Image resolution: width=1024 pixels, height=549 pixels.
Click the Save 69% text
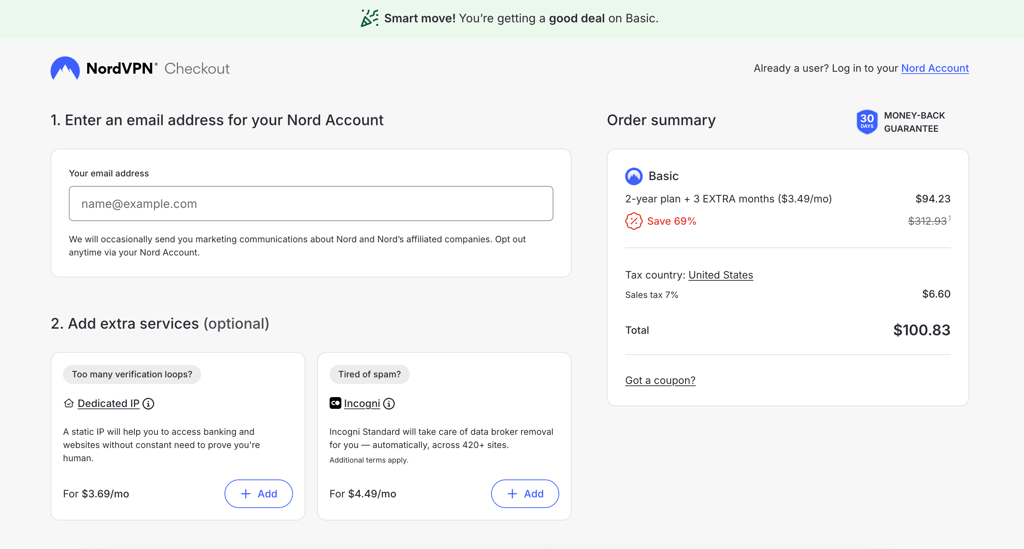[671, 221]
